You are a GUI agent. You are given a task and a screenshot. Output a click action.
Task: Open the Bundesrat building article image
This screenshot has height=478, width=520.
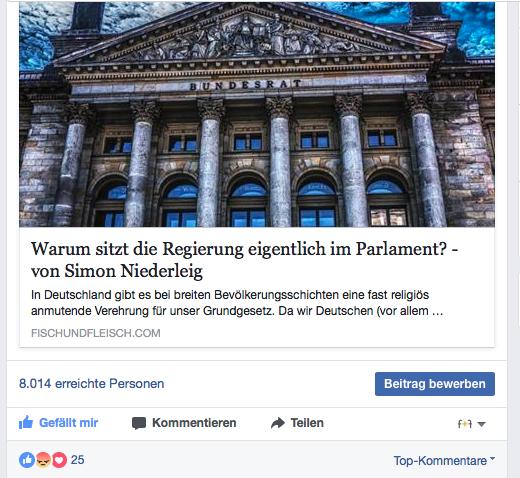pyautogui.click(x=257, y=114)
